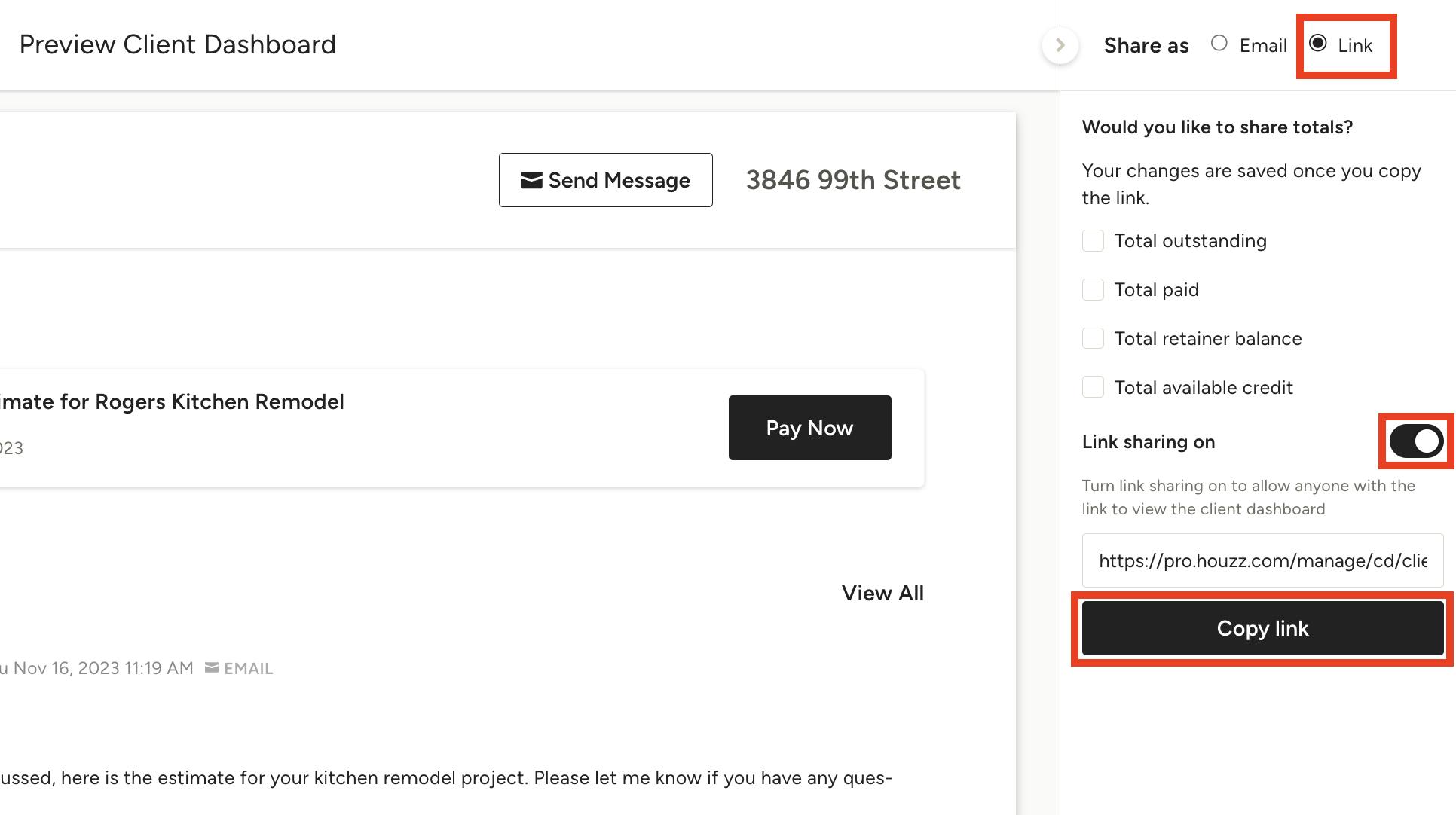Viewport: 1456px width, 815px height.
Task: Check the Total available credit checkbox
Action: click(1093, 388)
